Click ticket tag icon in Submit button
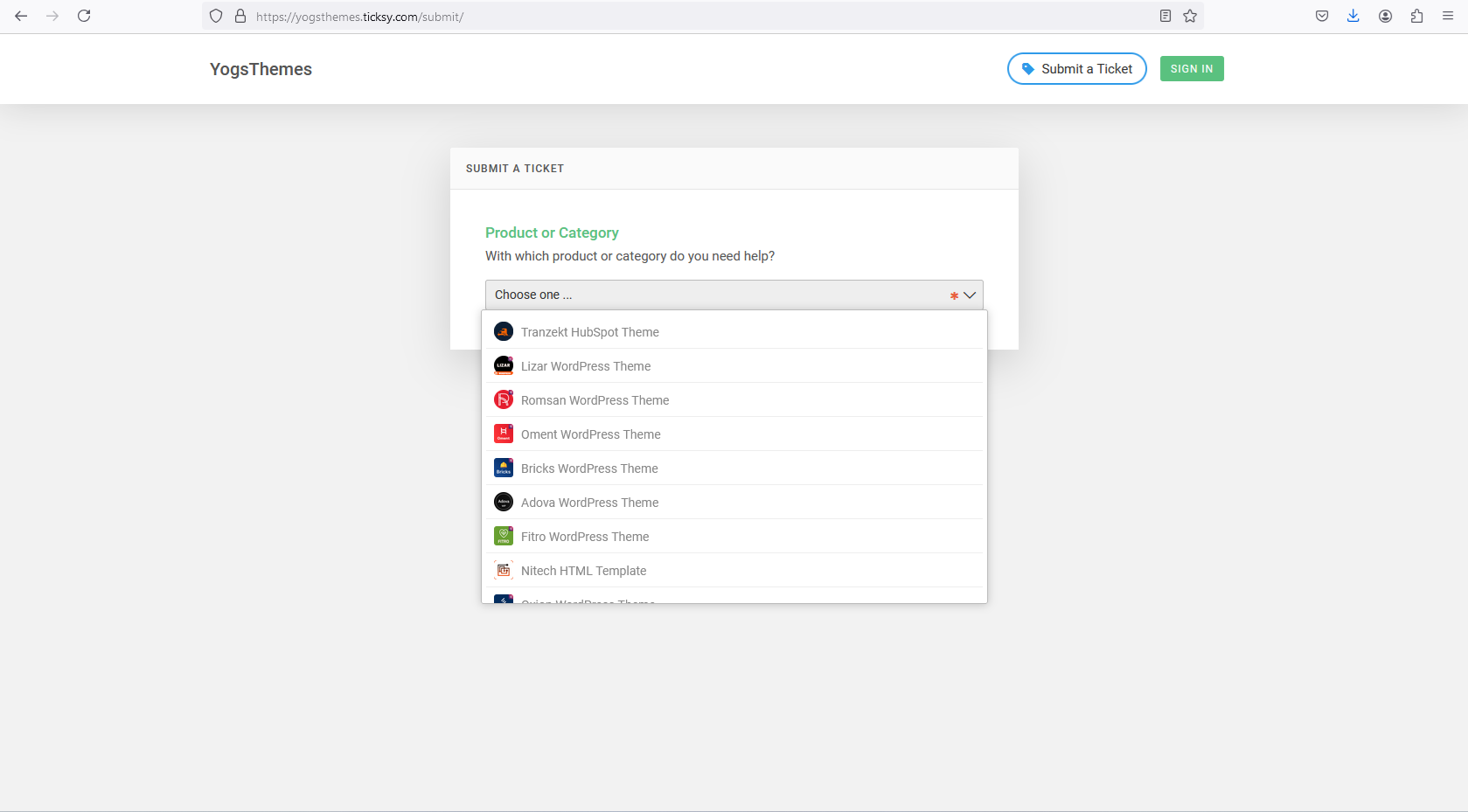The image size is (1468, 812). [1028, 69]
